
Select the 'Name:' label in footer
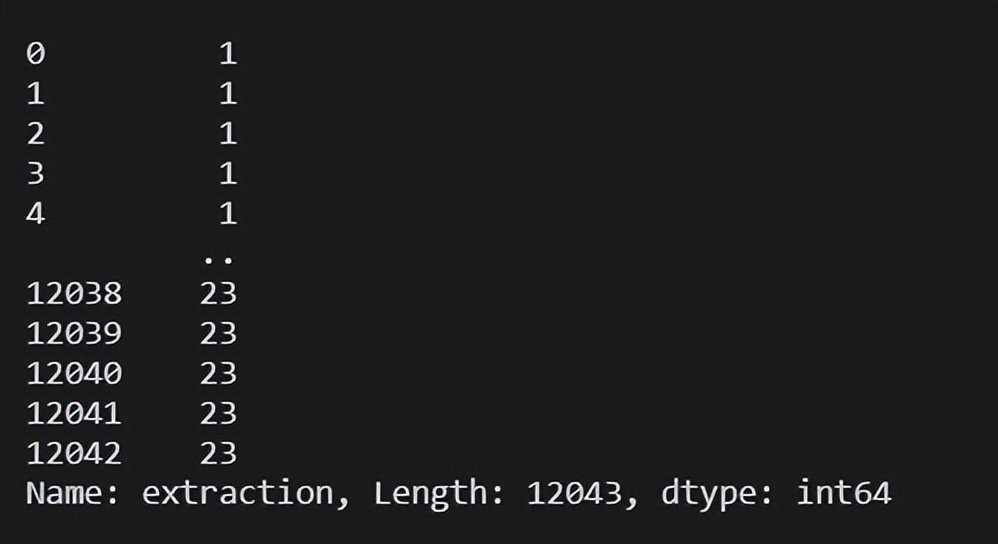pos(73,494)
